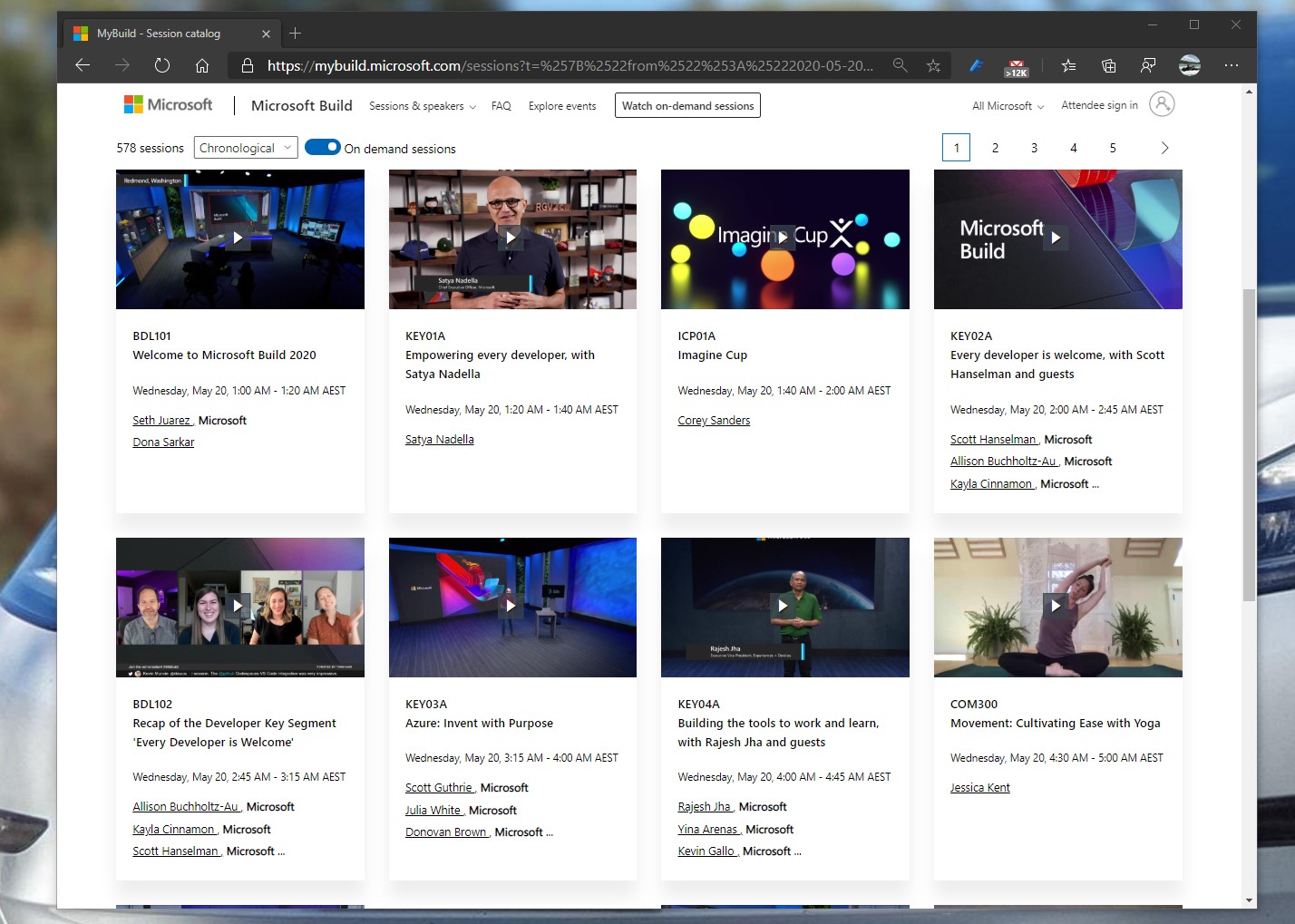Click Watch on-demand sessions button
Screen dimensions: 1295x924
click(x=686, y=105)
